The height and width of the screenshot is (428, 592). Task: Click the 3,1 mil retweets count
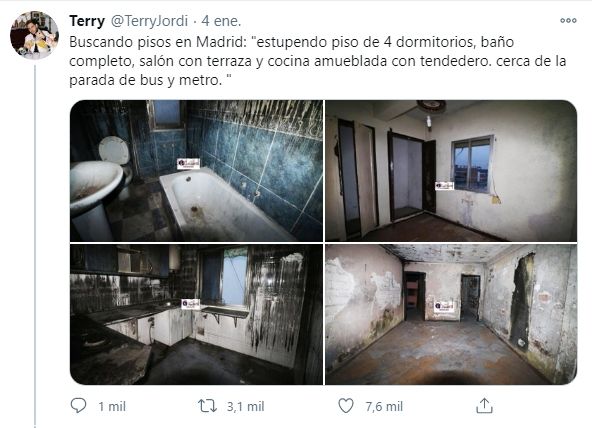245,406
